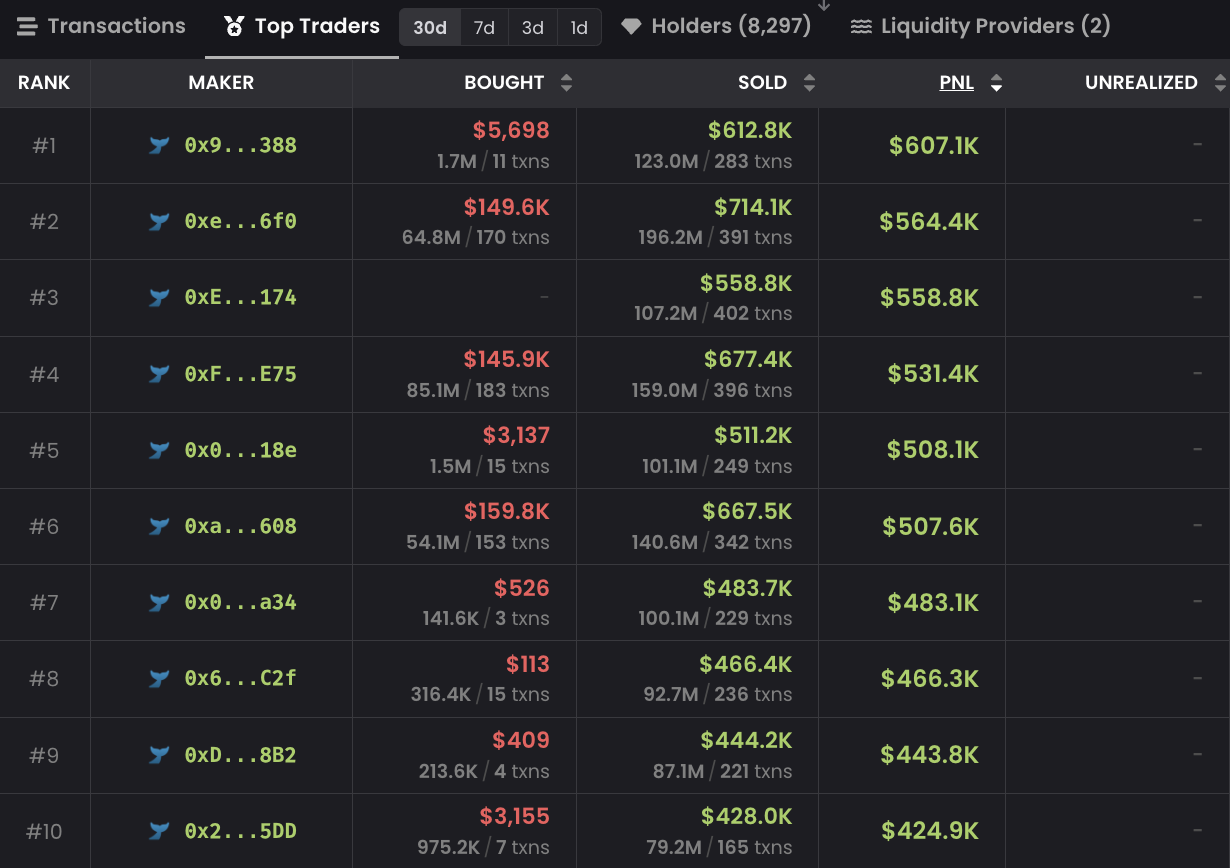Switch to the 7d time range
Image resolution: width=1230 pixels, height=868 pixels.
(x=484, y=28)
